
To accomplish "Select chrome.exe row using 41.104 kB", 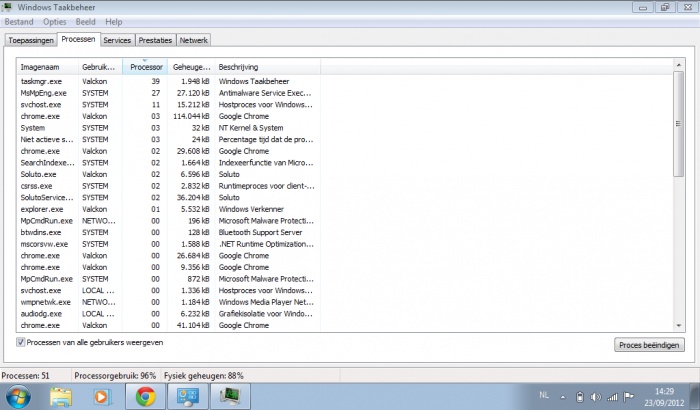I will pyautogui.click(x=168, y=325).
